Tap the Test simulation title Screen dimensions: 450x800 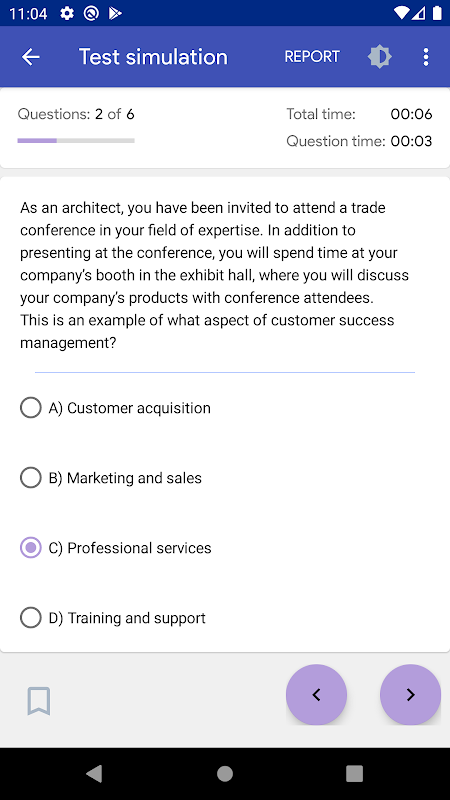[153, 57]
